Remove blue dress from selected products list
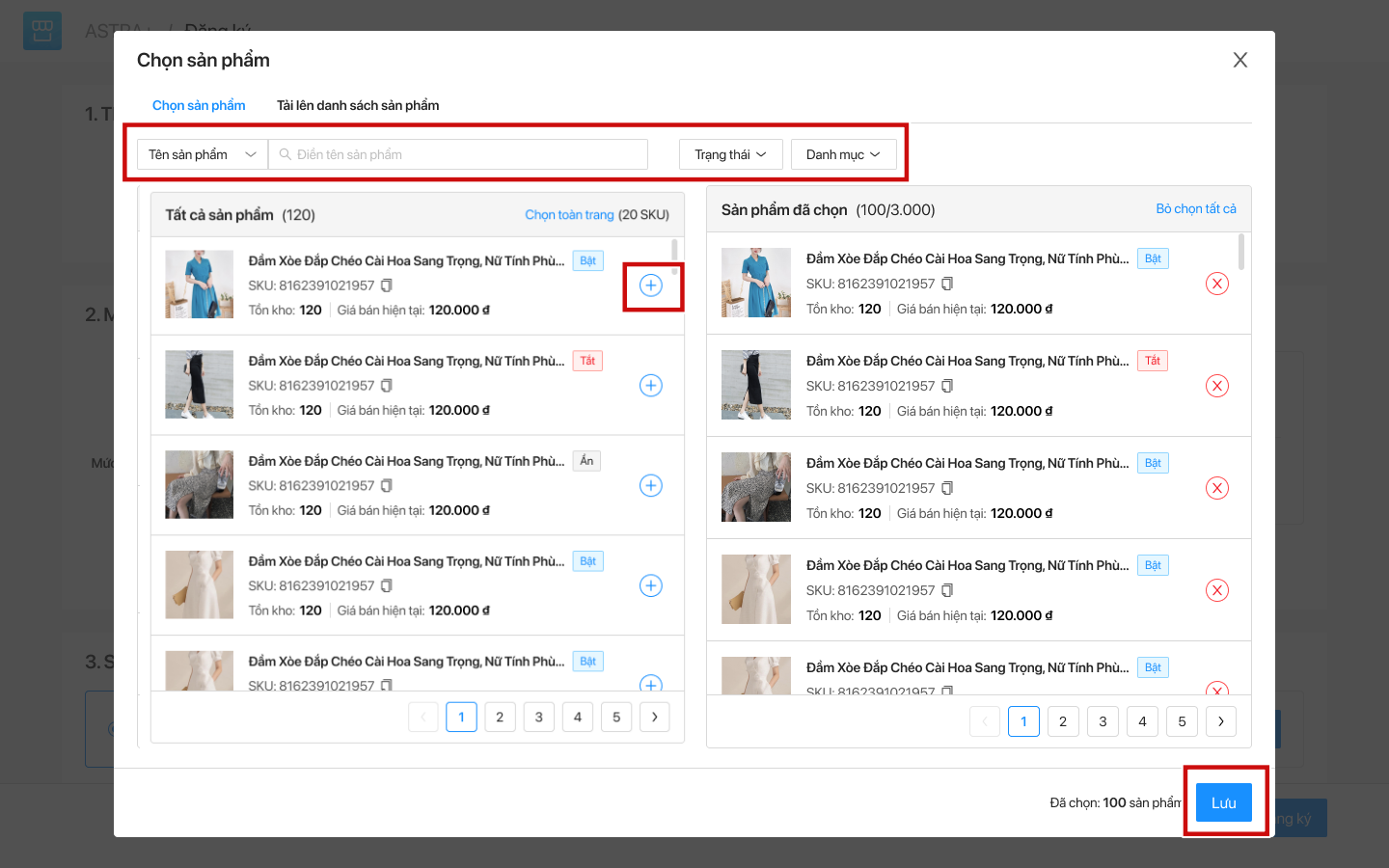 coord(1217,284)
